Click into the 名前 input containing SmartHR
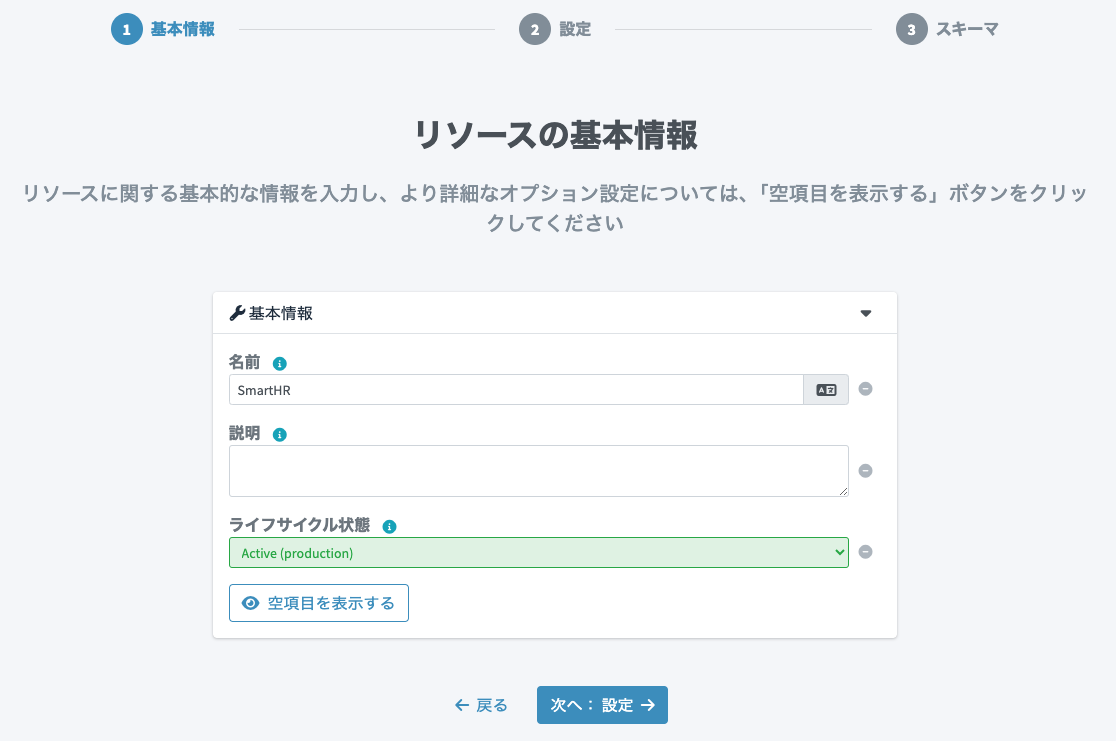The image size is (1116, 741). coord(516,390)
